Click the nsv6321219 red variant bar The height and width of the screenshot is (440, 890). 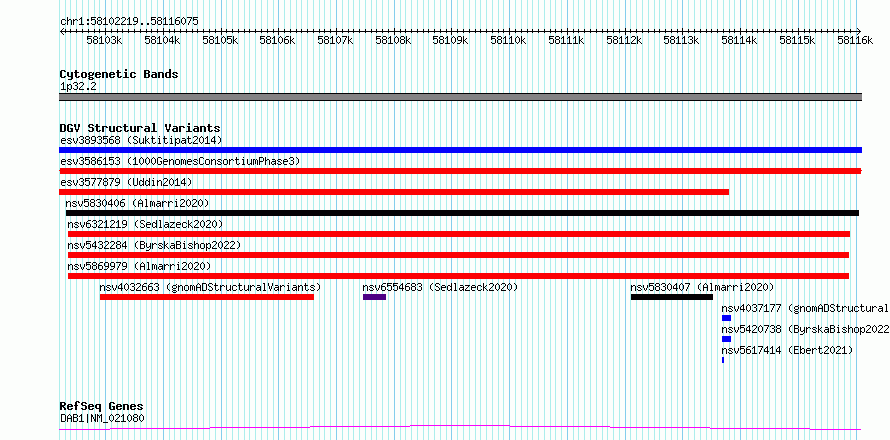coord(459,234)
